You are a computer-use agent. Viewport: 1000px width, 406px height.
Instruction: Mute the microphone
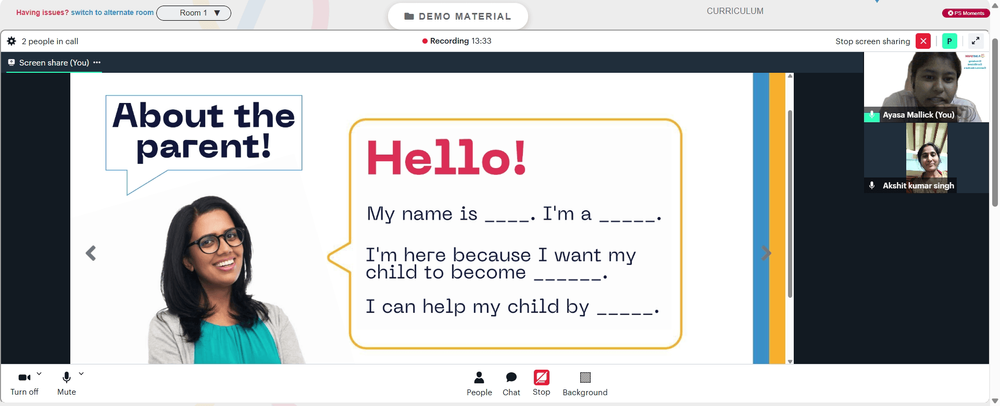[x=66, y=384]
